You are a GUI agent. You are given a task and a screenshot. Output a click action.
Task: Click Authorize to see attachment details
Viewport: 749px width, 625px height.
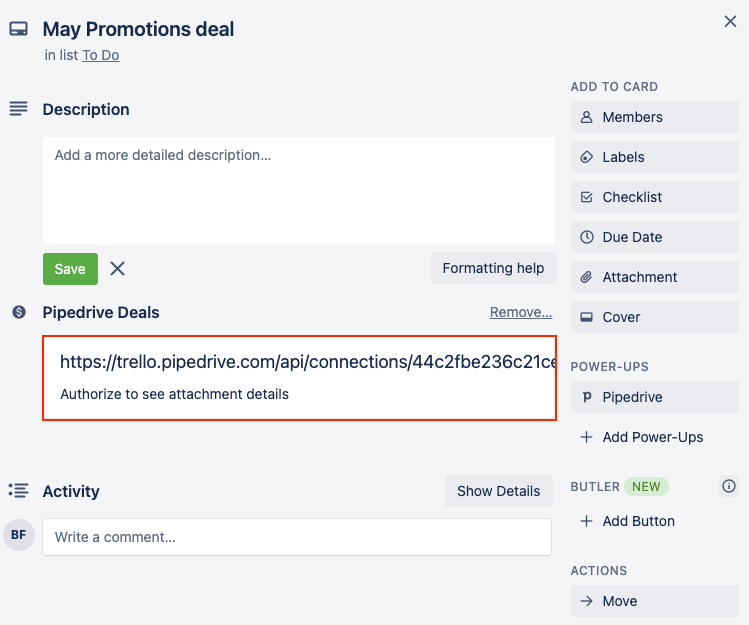pyautogui.click(x=174, y=394)
